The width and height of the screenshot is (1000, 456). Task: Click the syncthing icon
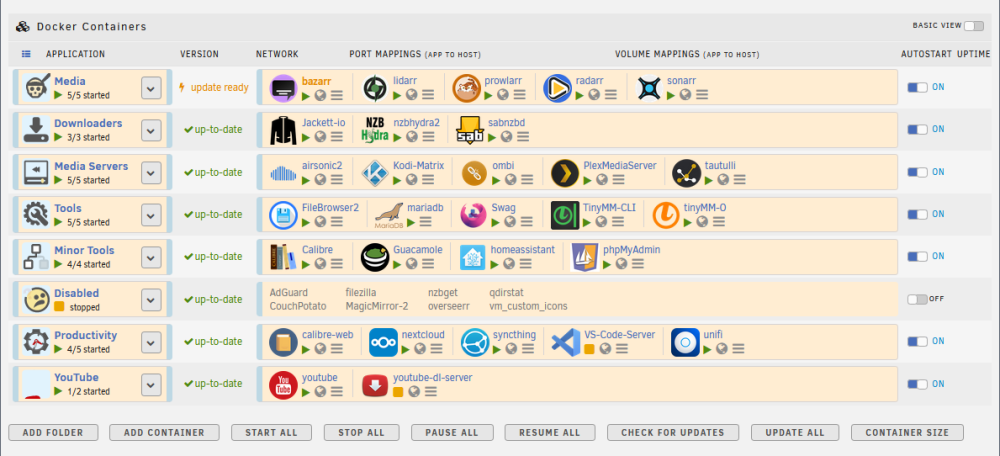pos(474,342)
